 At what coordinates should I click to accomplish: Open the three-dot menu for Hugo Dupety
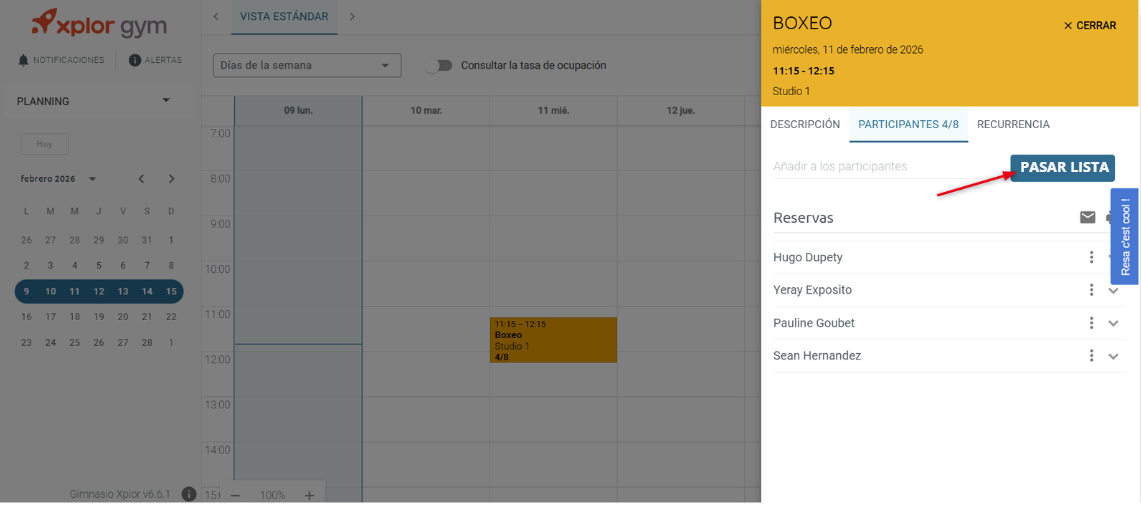pyautogui.click(x=1091, y=257)
